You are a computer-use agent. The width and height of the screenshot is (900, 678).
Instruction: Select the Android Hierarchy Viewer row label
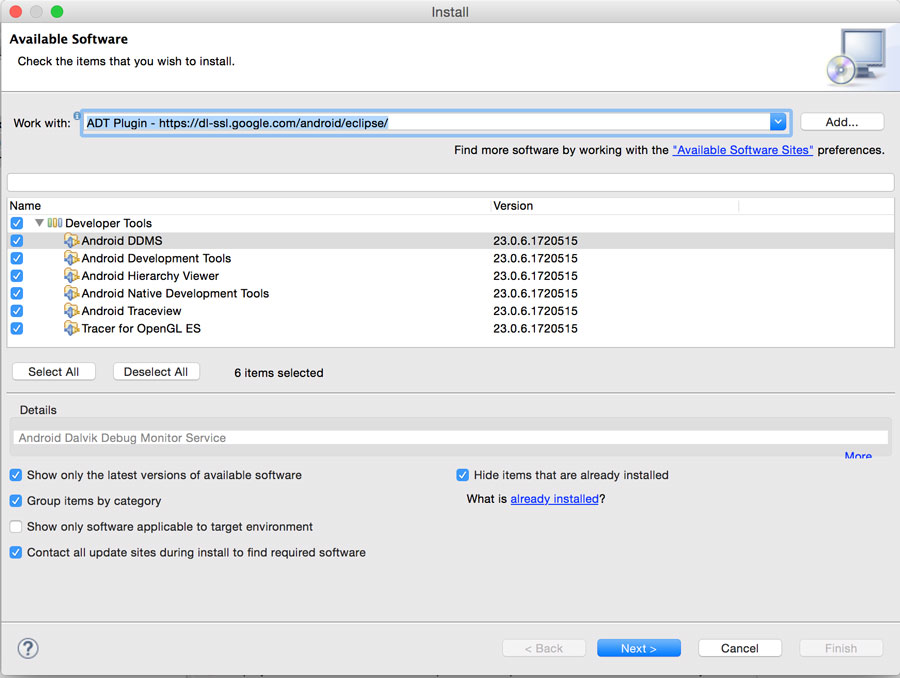tap(150, 276)
